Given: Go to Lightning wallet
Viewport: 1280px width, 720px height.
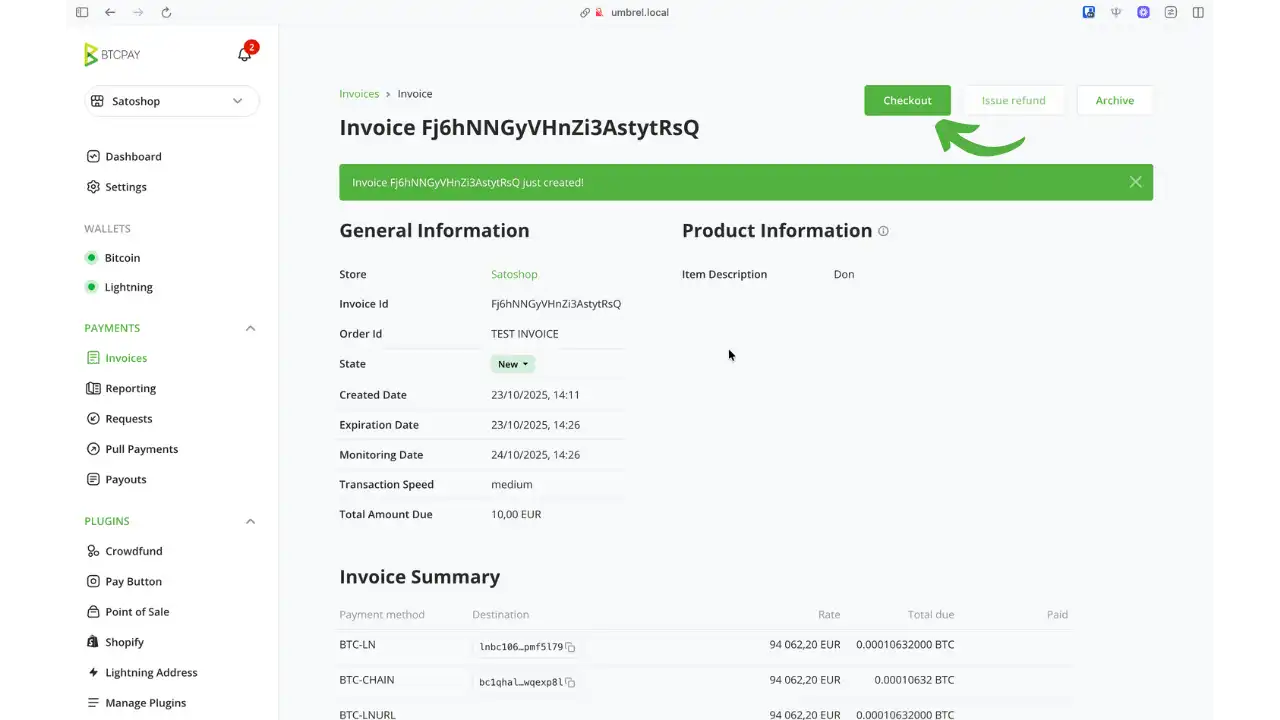Looking at the screenshot, I should coord(128,287).
